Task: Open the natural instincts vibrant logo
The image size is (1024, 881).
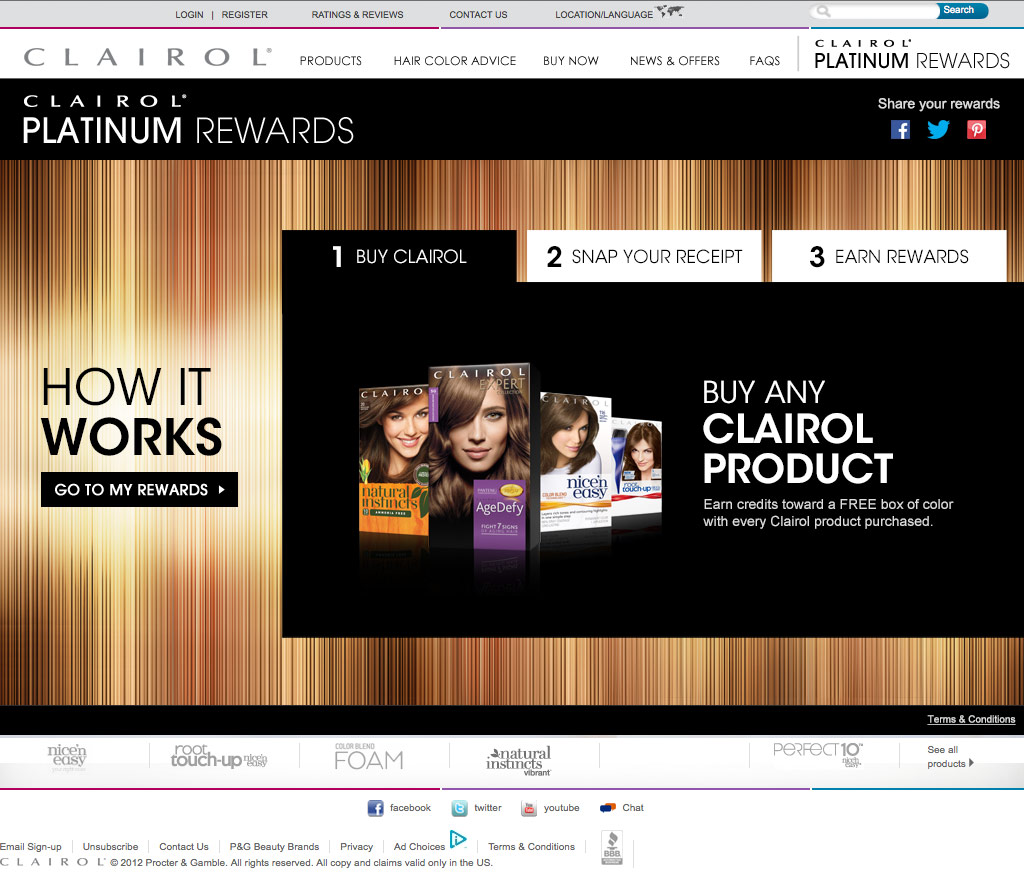Action: pyautogui.click(x=519, y=761)
